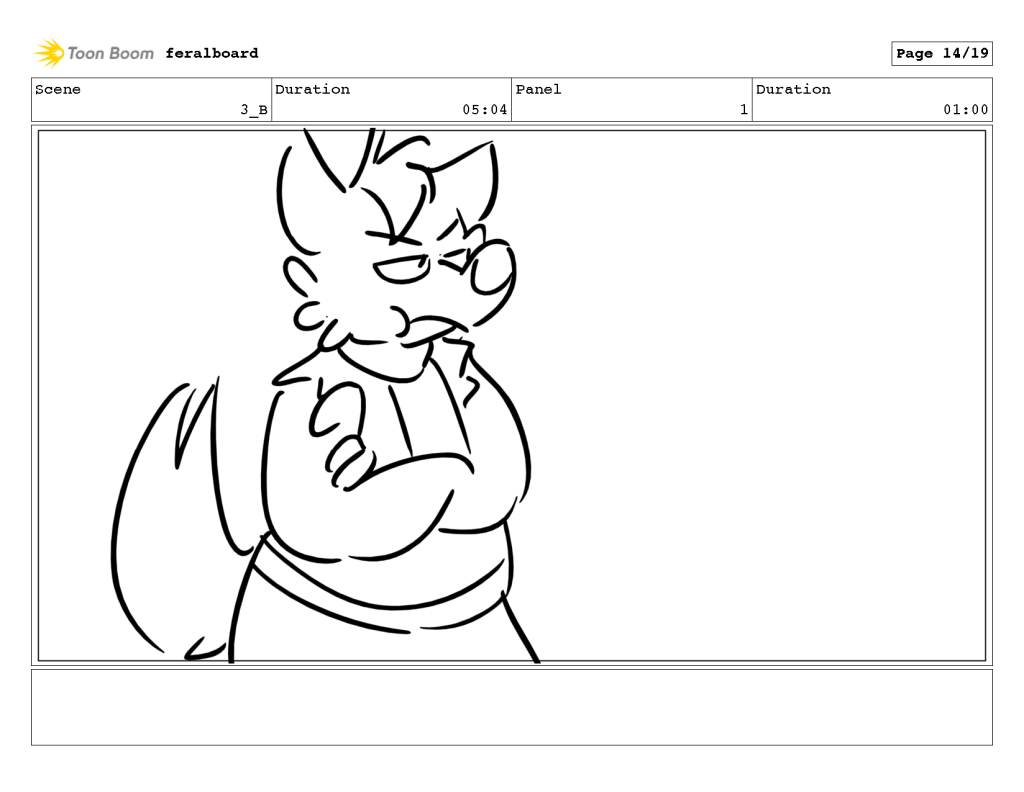Click the panel Duration label

pyautogui.click(x=793, y=90)
